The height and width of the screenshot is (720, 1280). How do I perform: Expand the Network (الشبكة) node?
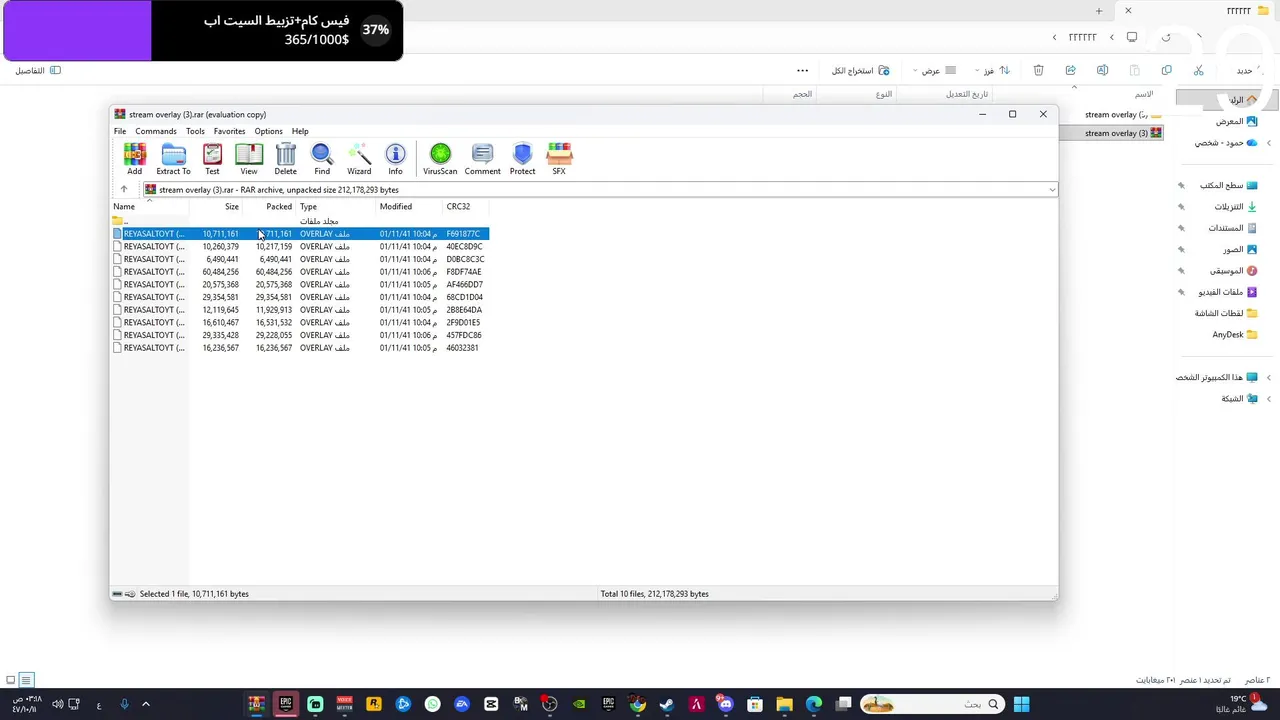click(1269, 398)
